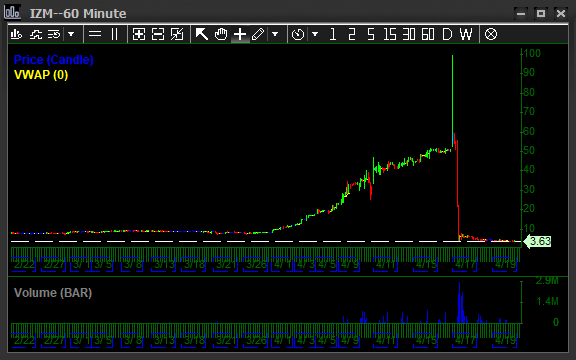Click the chart icon in title bar
This screenshot has height=360, width=576.
click(x=12, y=12)
